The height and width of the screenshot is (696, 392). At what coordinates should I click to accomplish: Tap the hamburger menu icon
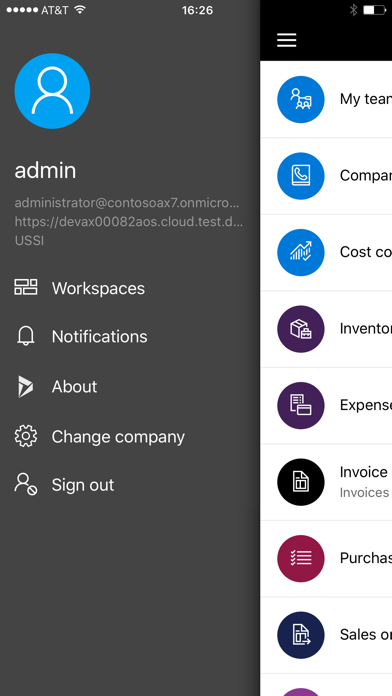click(286, 40)
